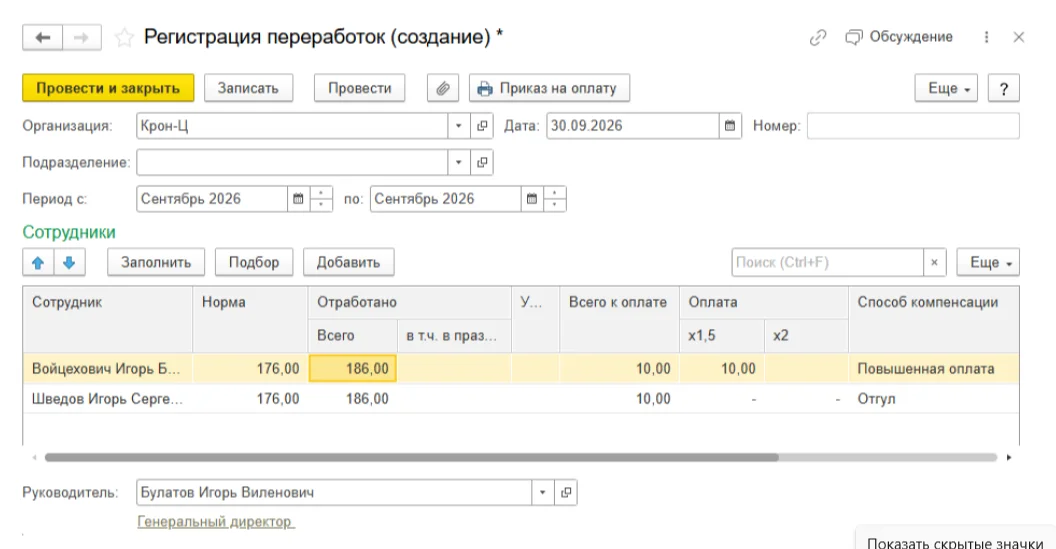This screenshot has width=1056, height=549.
Task: Click the highlighted 186,00 worked hours cell
Action: click(353, 368)
